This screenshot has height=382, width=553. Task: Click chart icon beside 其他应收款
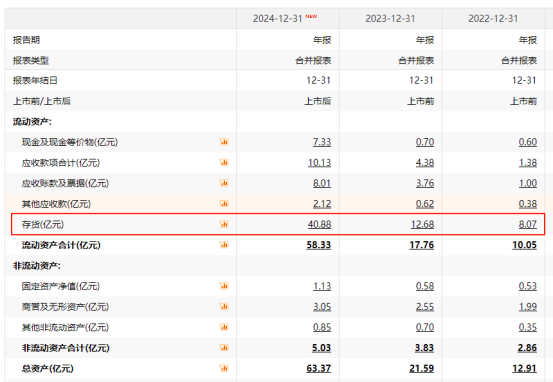pyautogui.click(x=224, y=204)
